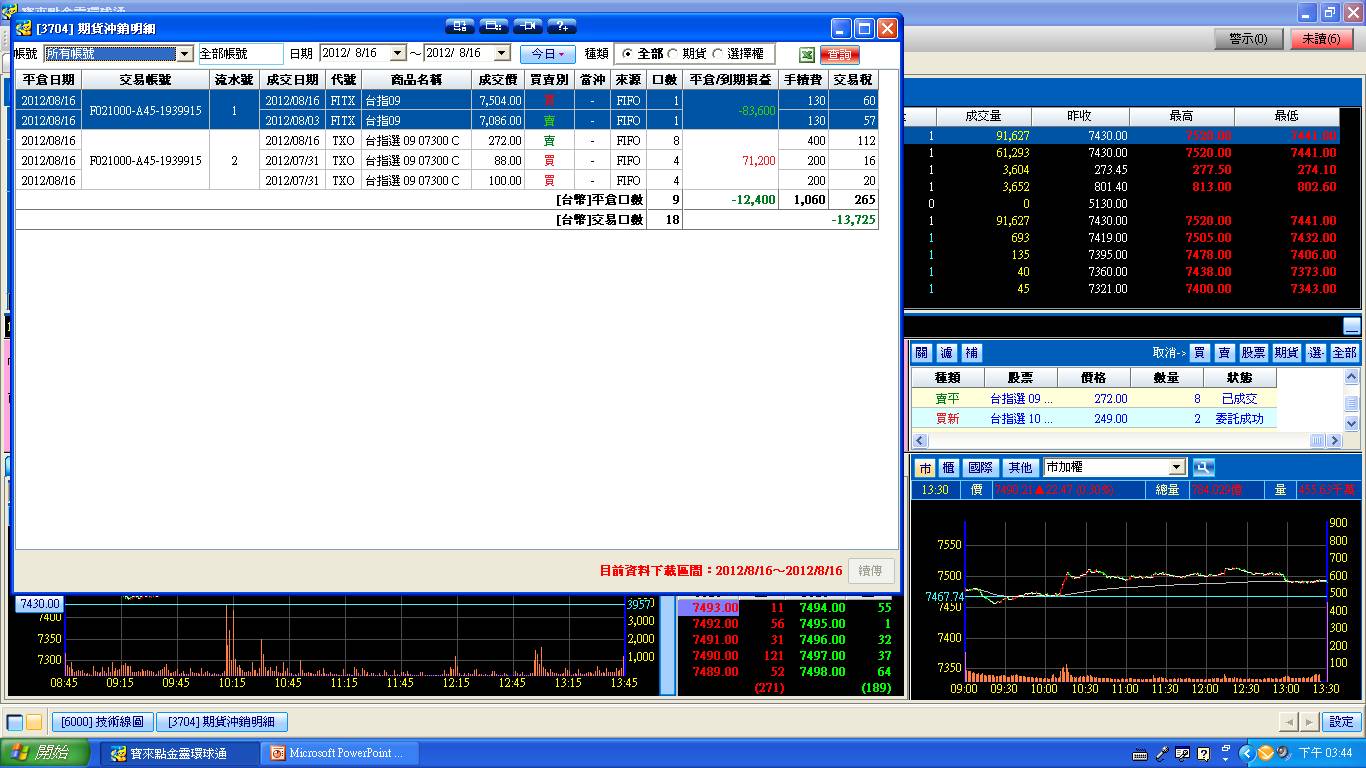Image resolution: width=1366 pixels, height=768 pixels.
Task: Cancel 股票 orders button
Action: (x=1254, y=353)
